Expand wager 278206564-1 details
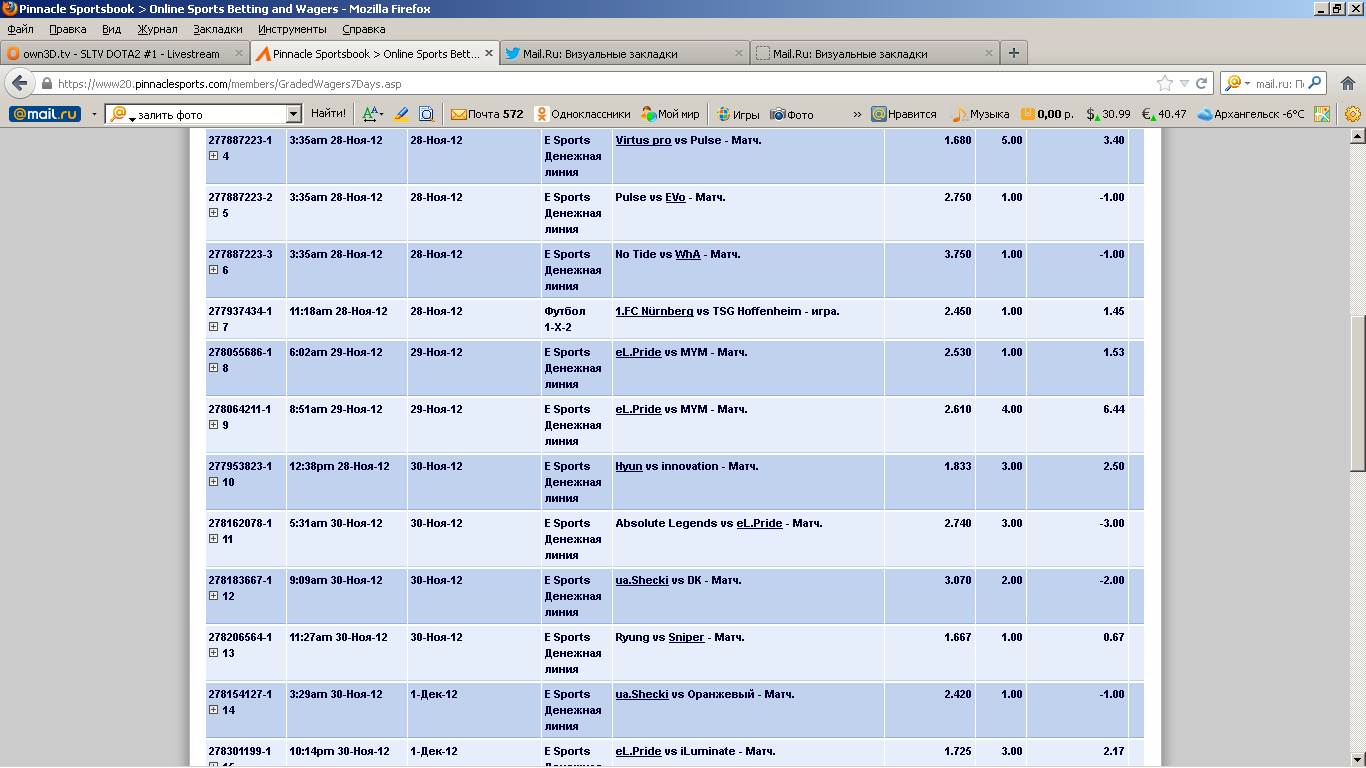The height and width of the screenshot is (768, 1366). pos(213,653)
